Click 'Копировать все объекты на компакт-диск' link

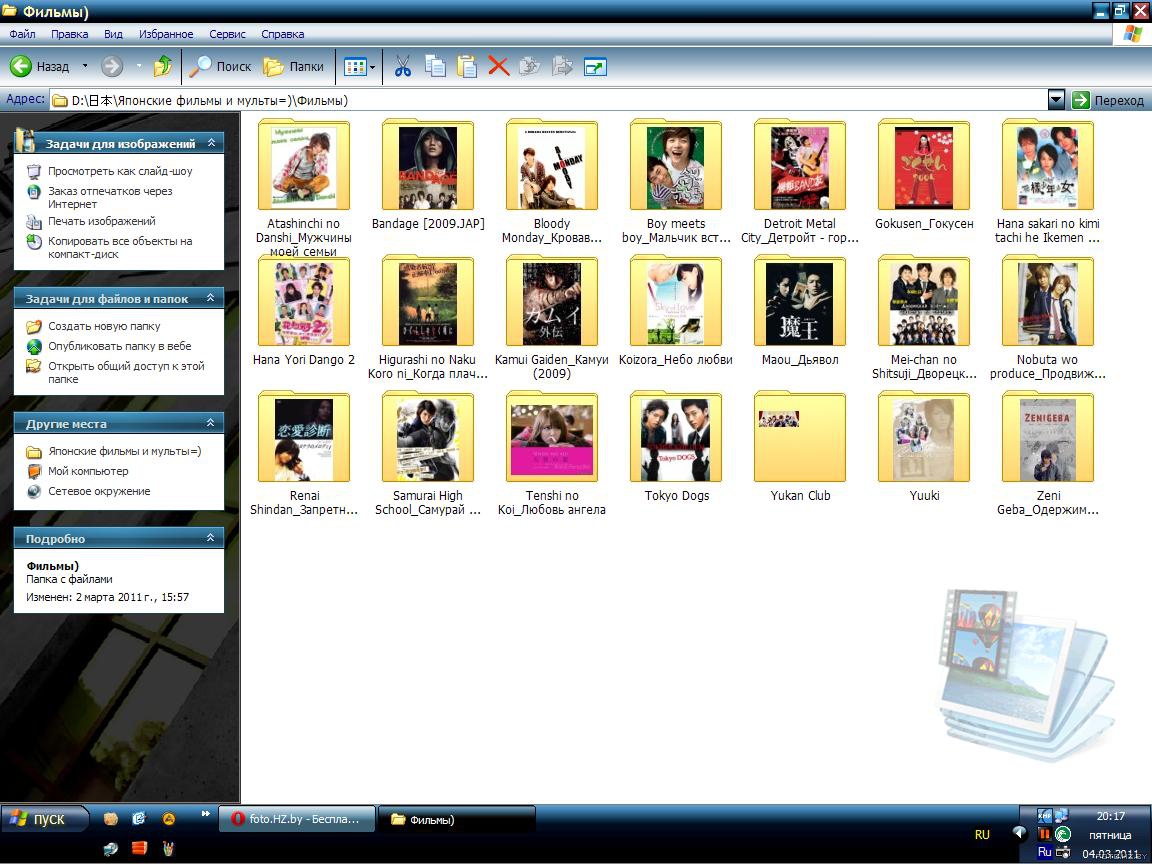120,248
